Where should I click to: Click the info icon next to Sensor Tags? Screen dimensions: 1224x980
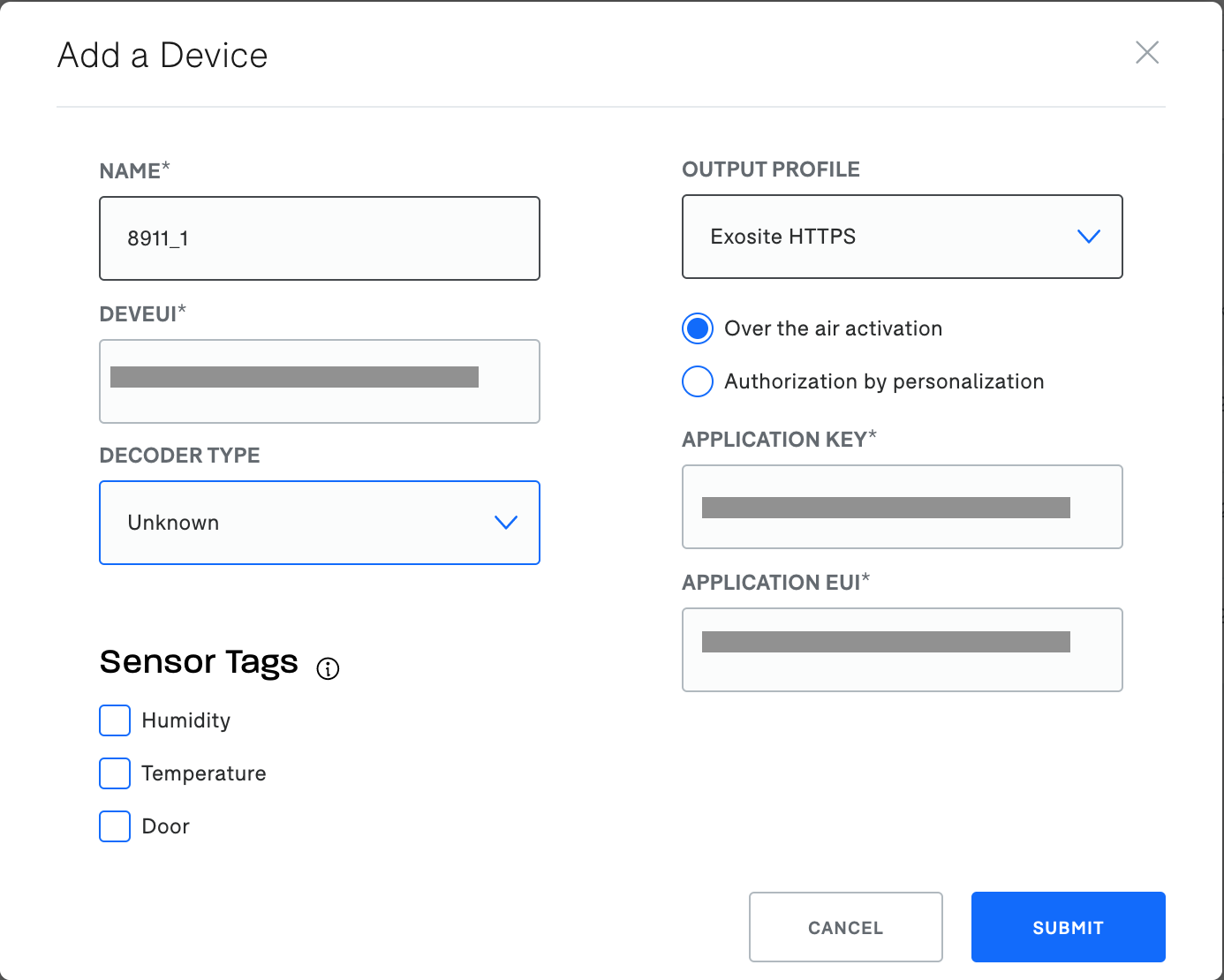(x=328, y=668)
